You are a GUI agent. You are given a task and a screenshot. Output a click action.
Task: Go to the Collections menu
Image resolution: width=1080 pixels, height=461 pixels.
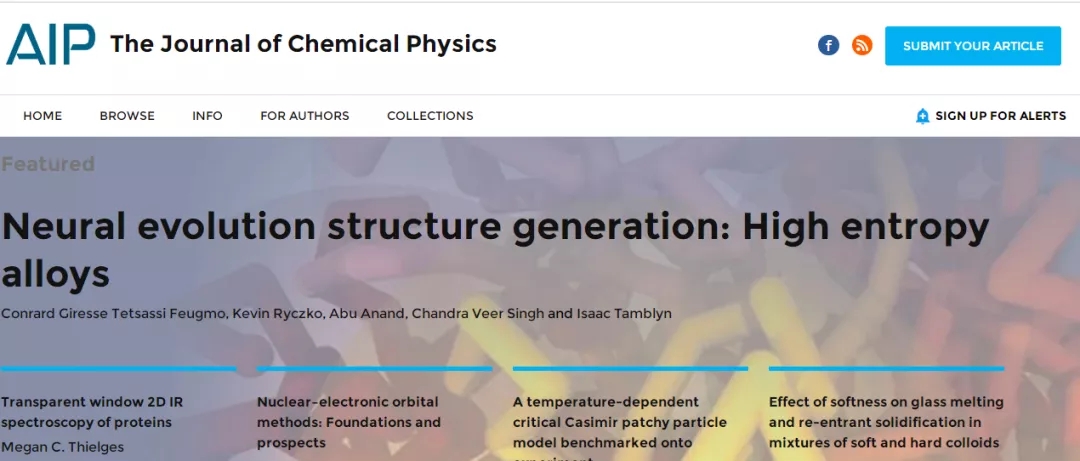(x=430, y=116)
